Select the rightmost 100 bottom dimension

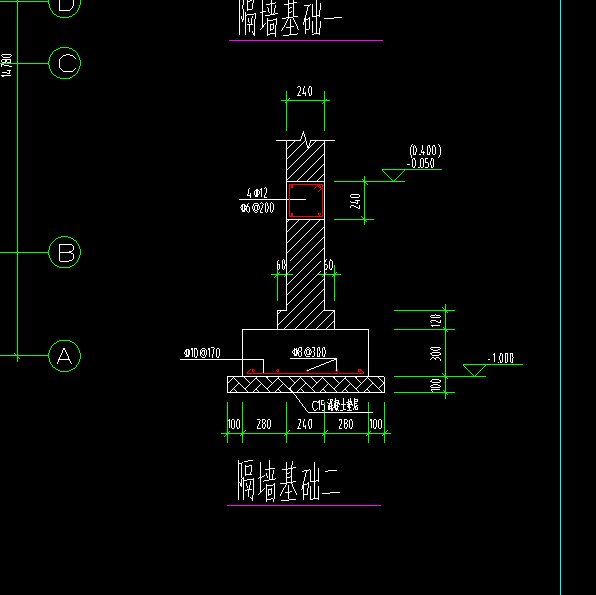point(376,424)
